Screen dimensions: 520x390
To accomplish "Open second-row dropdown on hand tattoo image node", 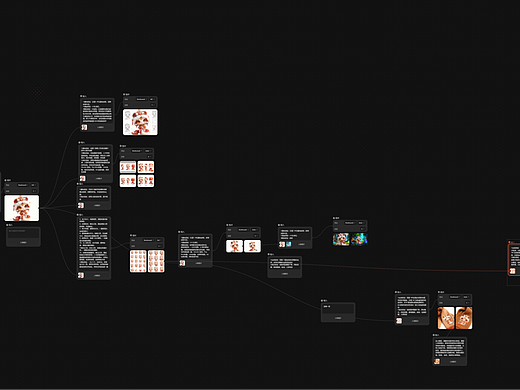I will pos(467,303).
